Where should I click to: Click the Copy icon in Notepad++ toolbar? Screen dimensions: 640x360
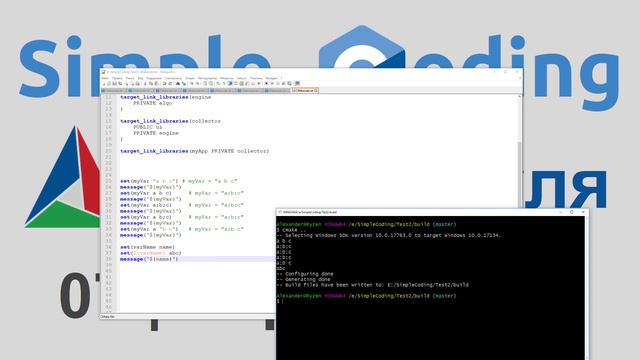pyautogui.click(x=151, y=83)
